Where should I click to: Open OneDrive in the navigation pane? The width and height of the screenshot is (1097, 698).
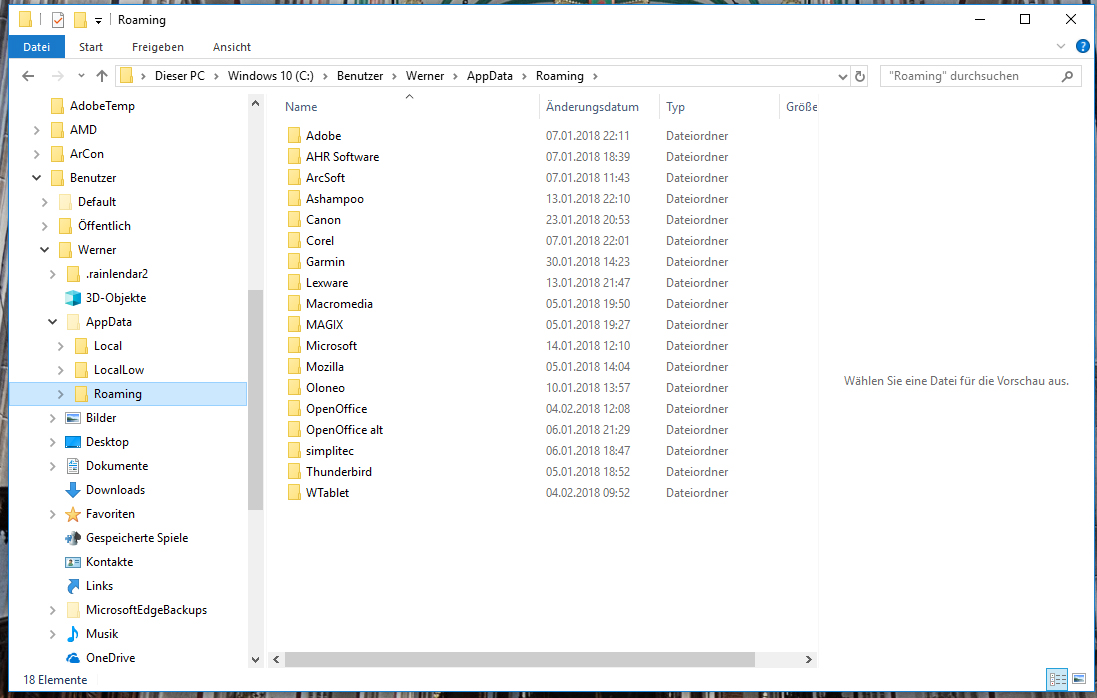[x=110, y=658]
